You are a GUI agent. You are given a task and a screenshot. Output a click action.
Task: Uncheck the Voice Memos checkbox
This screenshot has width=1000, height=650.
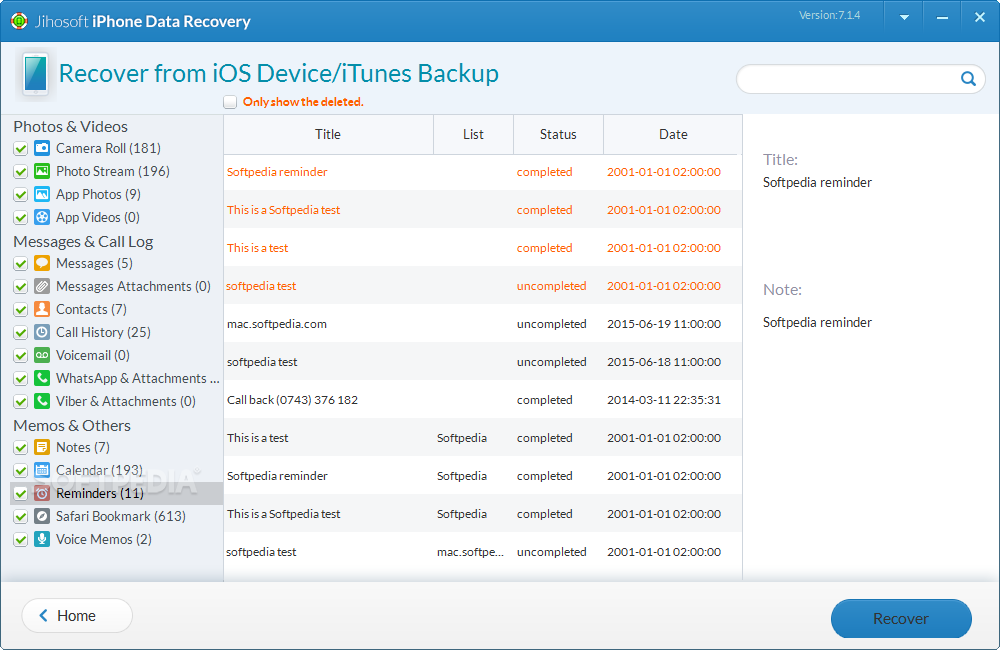pyautogui.click(x=20, y=539)
